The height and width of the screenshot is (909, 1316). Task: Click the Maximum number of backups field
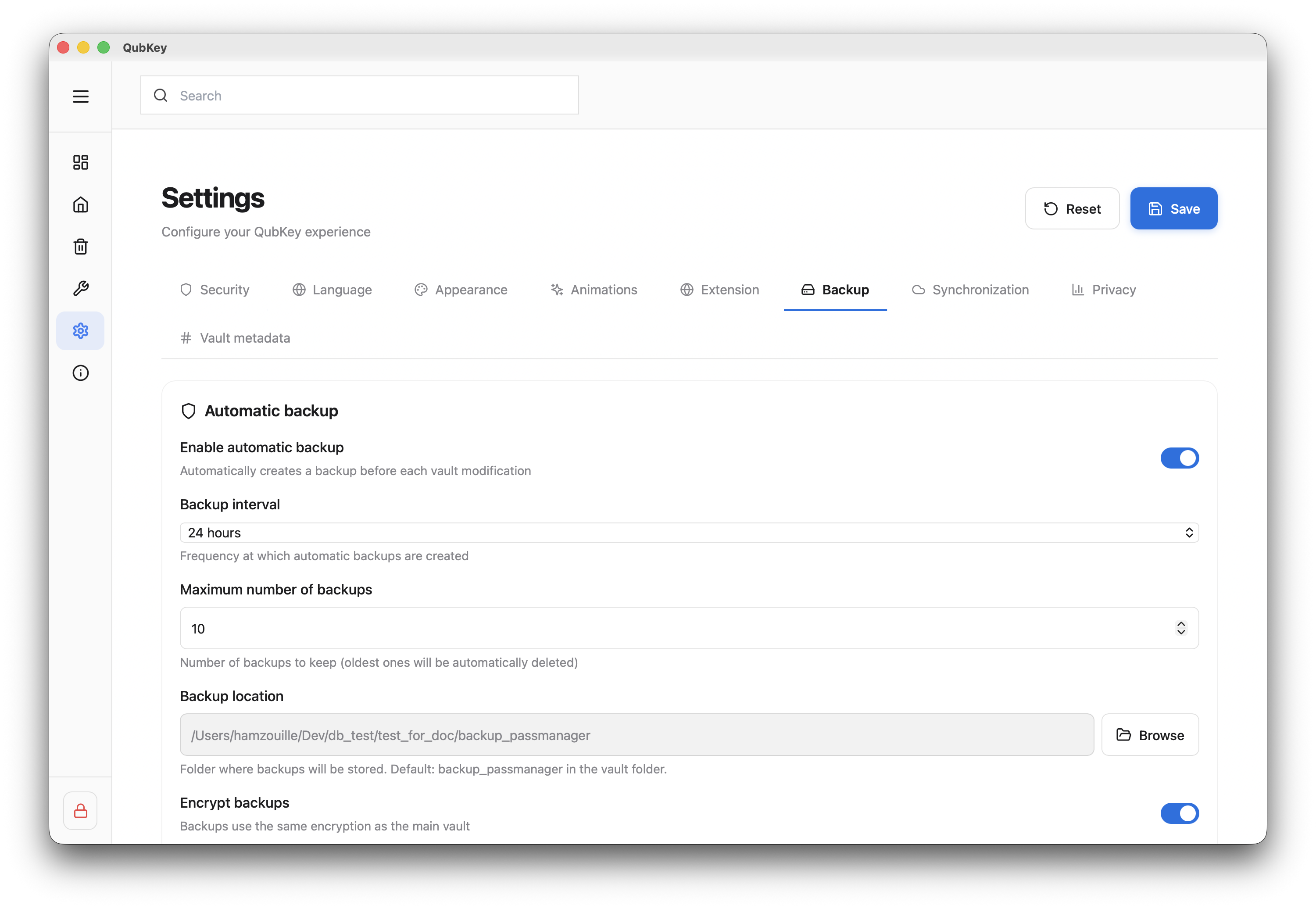click(689, 628)
